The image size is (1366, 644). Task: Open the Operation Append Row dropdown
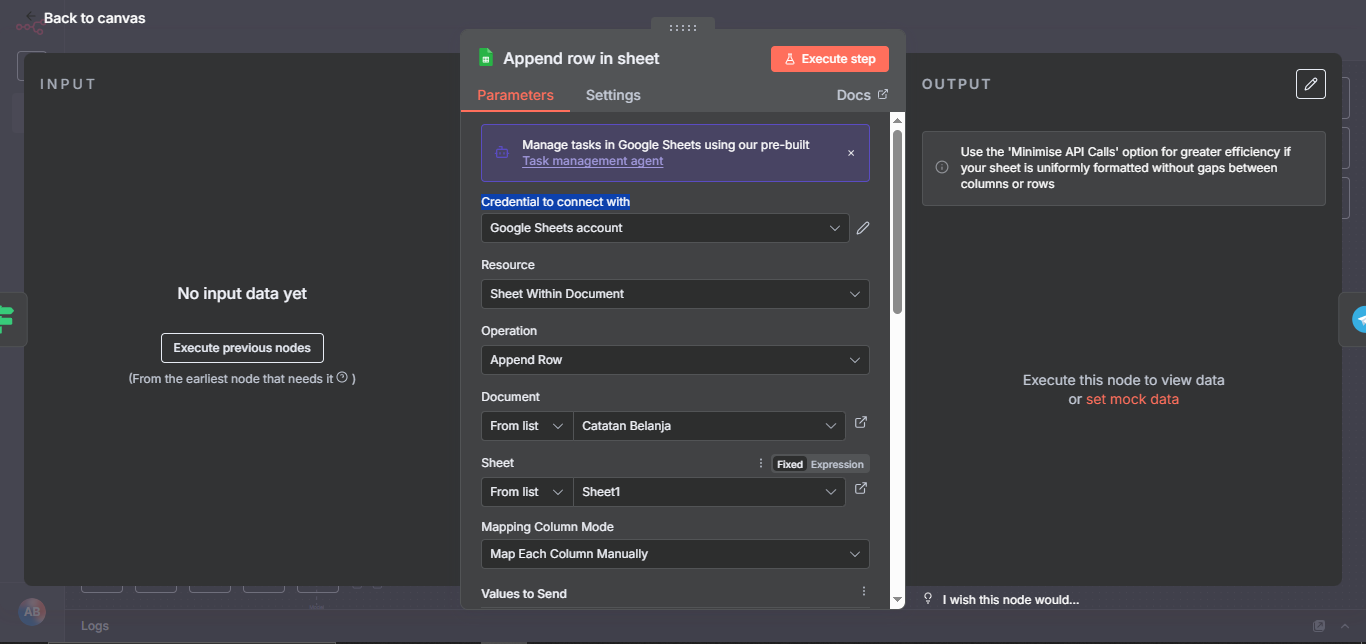click(x=674, y=360)
